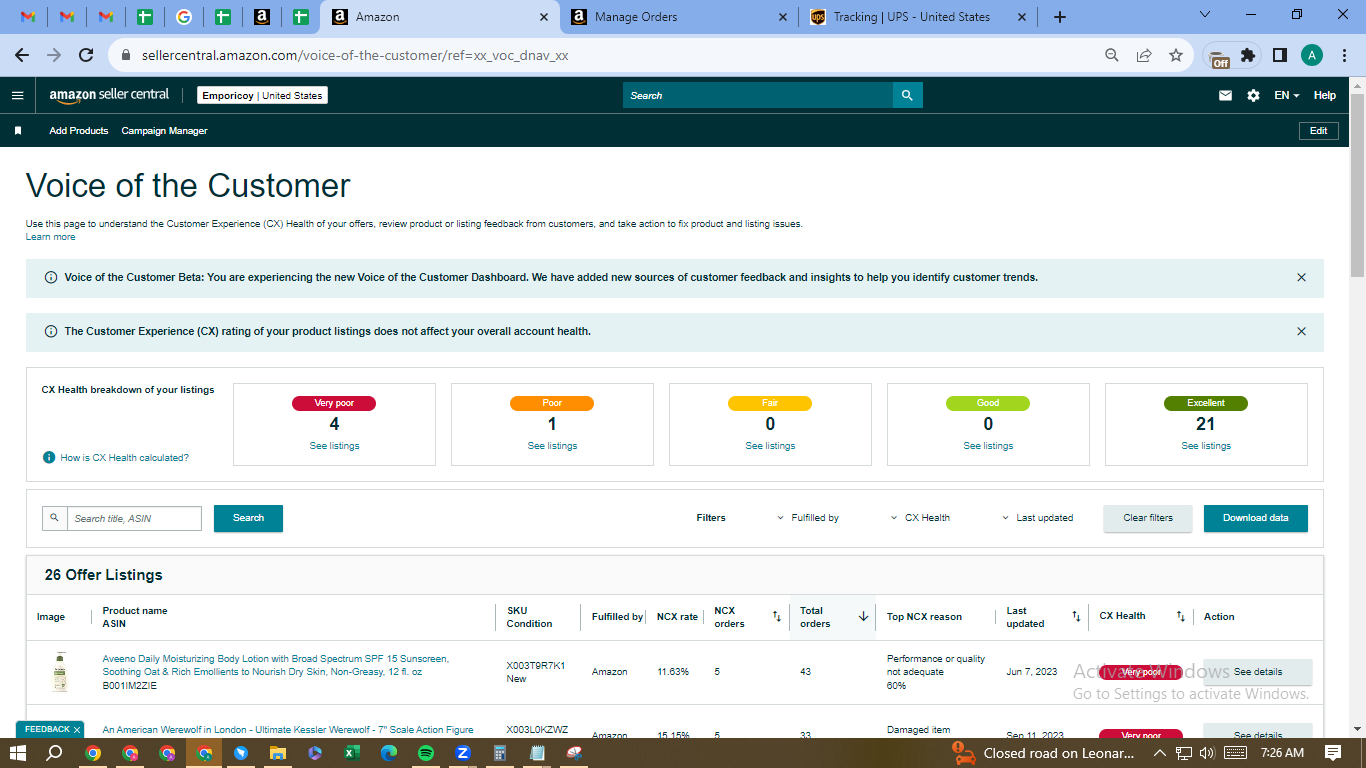The image size is (1366, 768).
Task: Close the active Amazon tab
Action: pos(544,17)
